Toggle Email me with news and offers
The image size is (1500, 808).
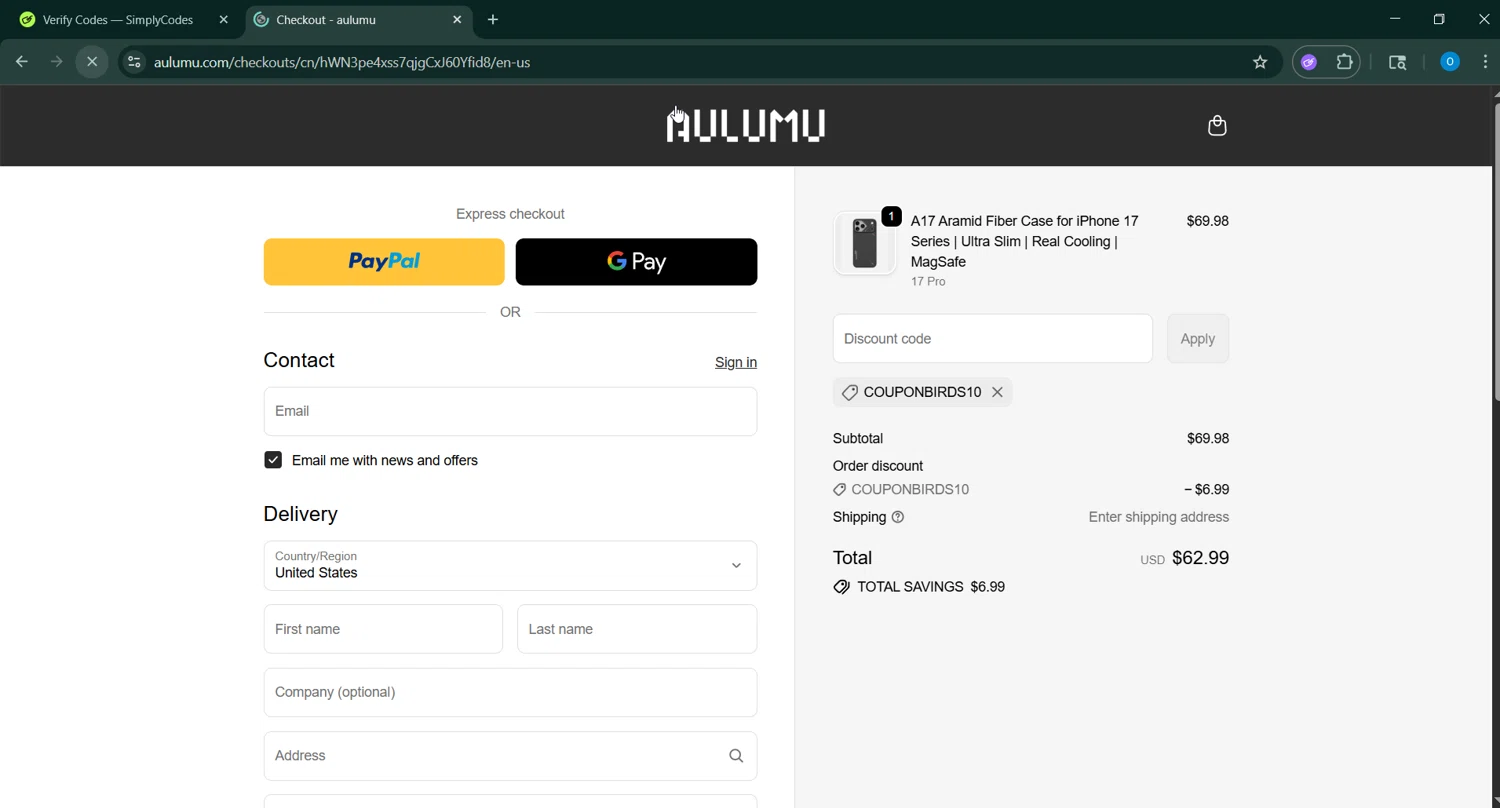(x=273, y=460)
